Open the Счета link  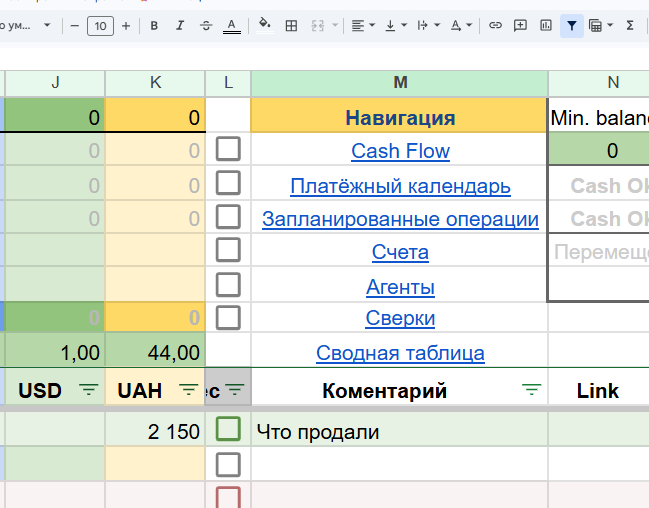point(400,252)
